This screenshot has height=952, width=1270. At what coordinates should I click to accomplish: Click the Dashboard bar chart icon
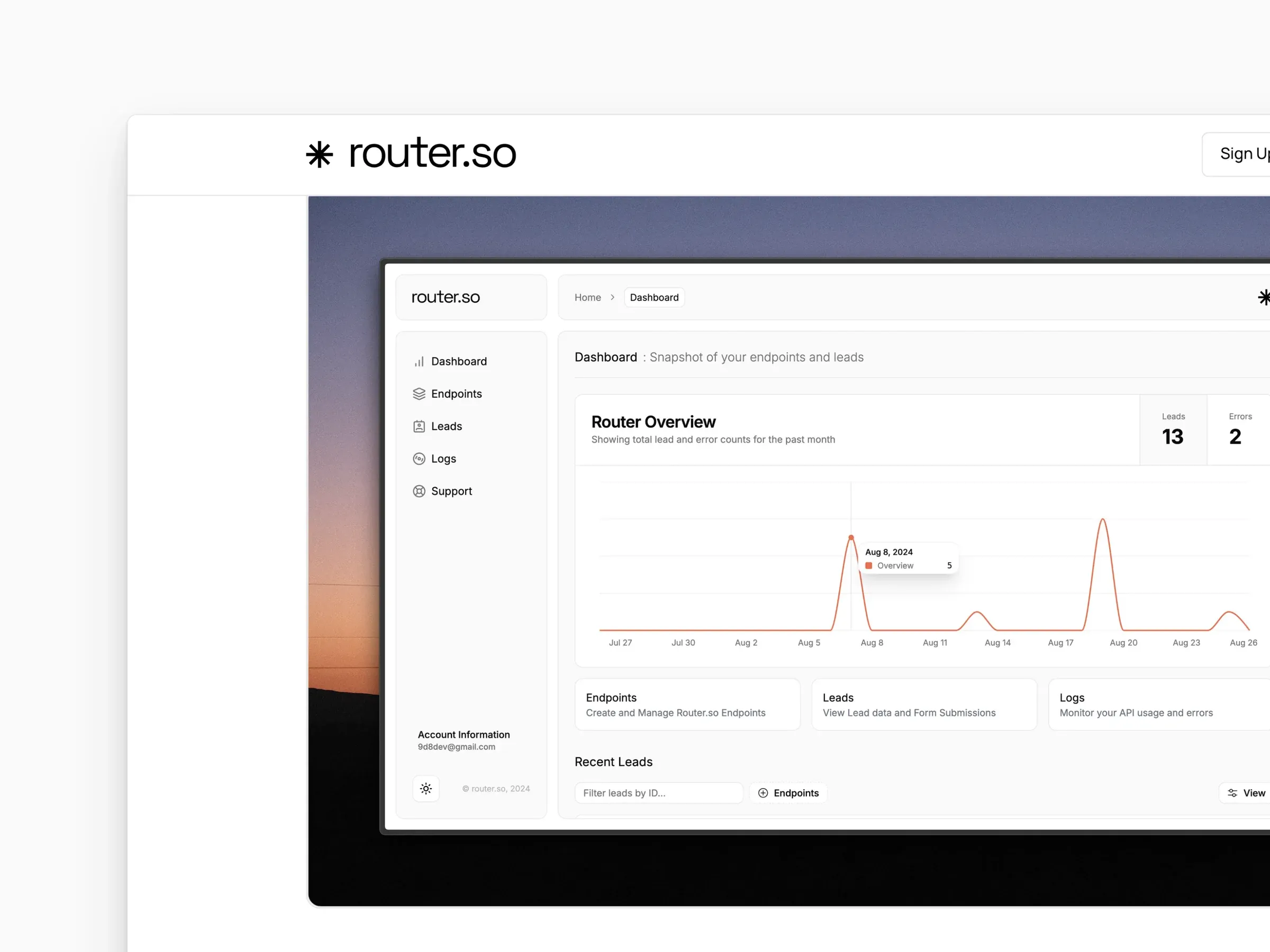pos(419,362)
